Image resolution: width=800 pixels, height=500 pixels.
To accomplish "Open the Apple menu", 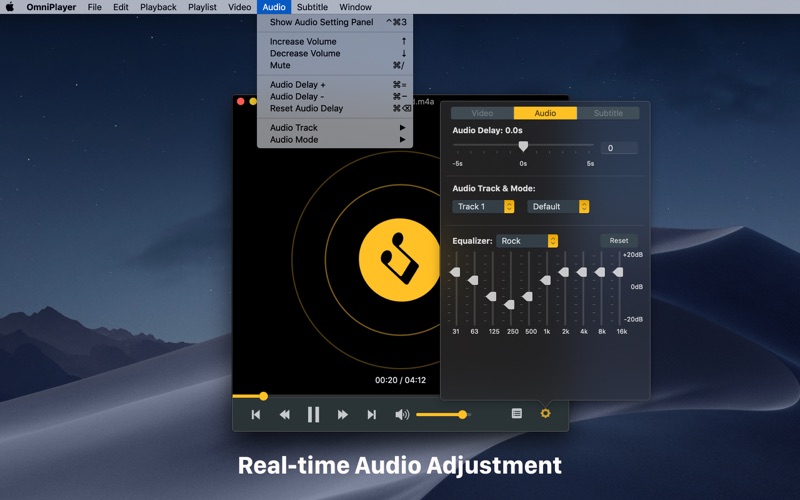I will click(11, 7).
